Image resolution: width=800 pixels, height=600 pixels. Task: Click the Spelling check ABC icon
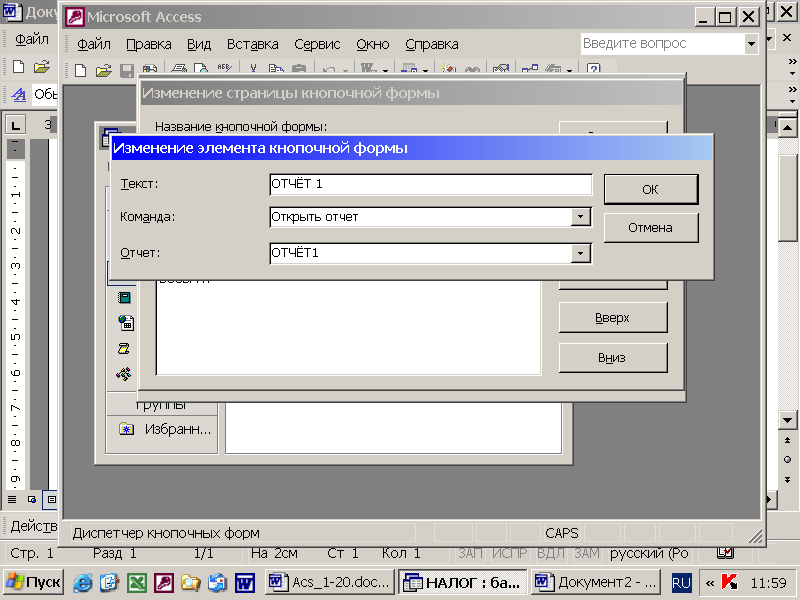pyautogui.click(x=224, y=68)
